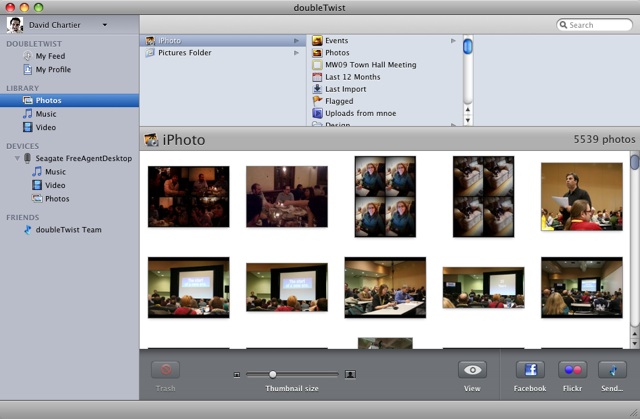
Task: Click large thumbnail icon at slider right
Action: pyautogui.click(x=350, y=374)
